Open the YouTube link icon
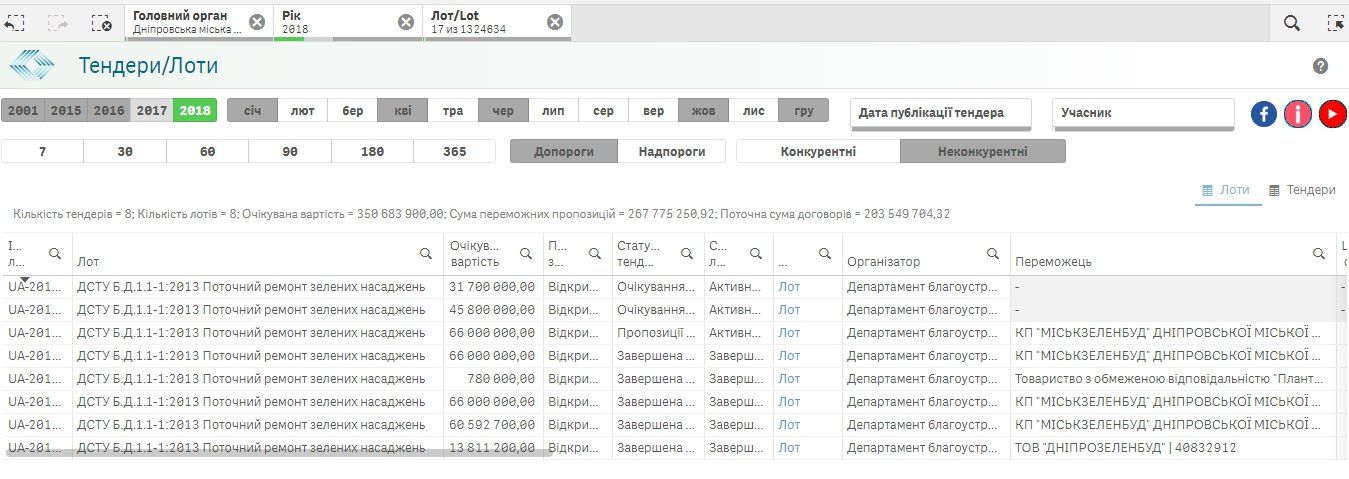1349x479 pixels. (1332, 114)
